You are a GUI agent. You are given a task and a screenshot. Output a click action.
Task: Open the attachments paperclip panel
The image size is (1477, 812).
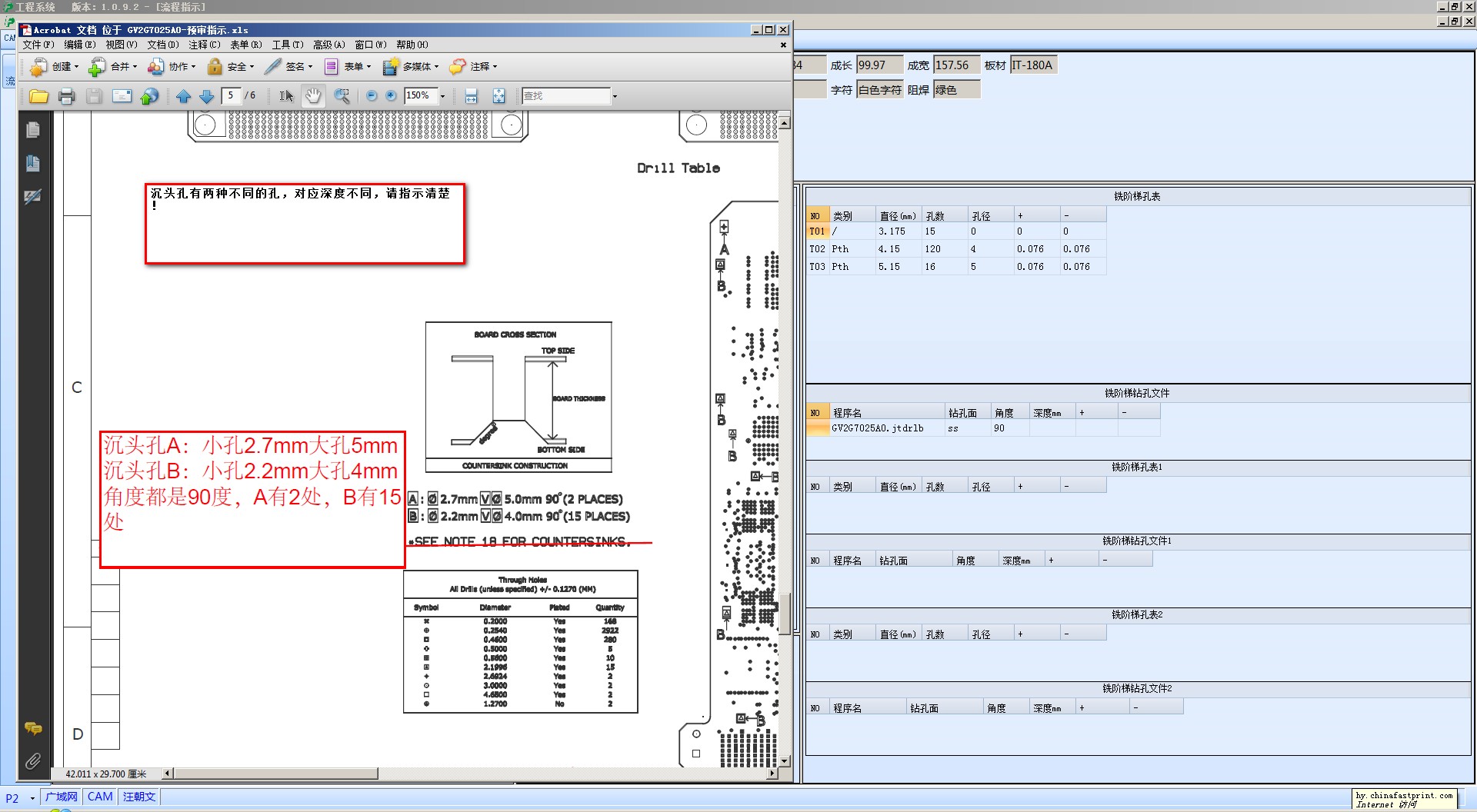[x=32, y=761]
